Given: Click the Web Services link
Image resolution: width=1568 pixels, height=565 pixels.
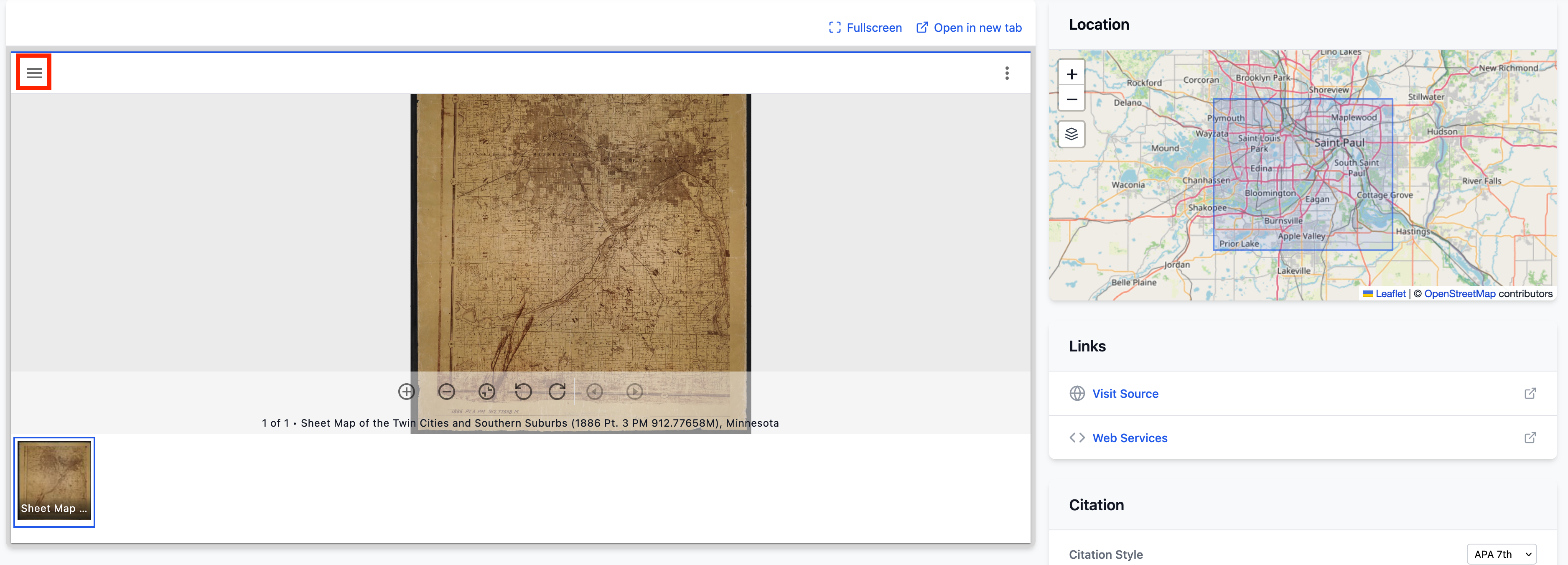Looking at the screenshot, I should coord(1130,438).
